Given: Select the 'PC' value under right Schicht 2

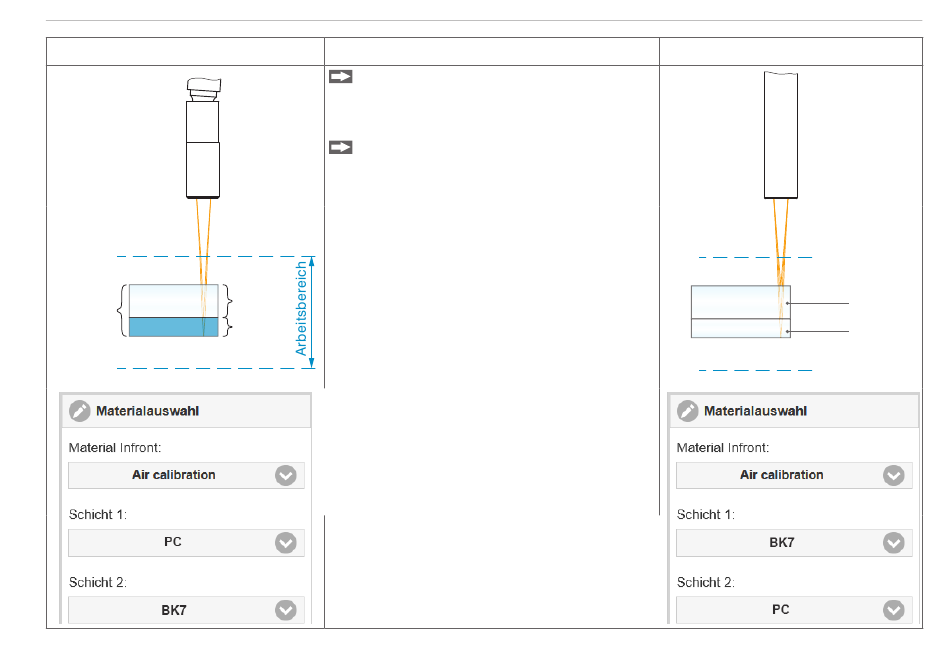Looking at the screenshot, I should 780,610.
